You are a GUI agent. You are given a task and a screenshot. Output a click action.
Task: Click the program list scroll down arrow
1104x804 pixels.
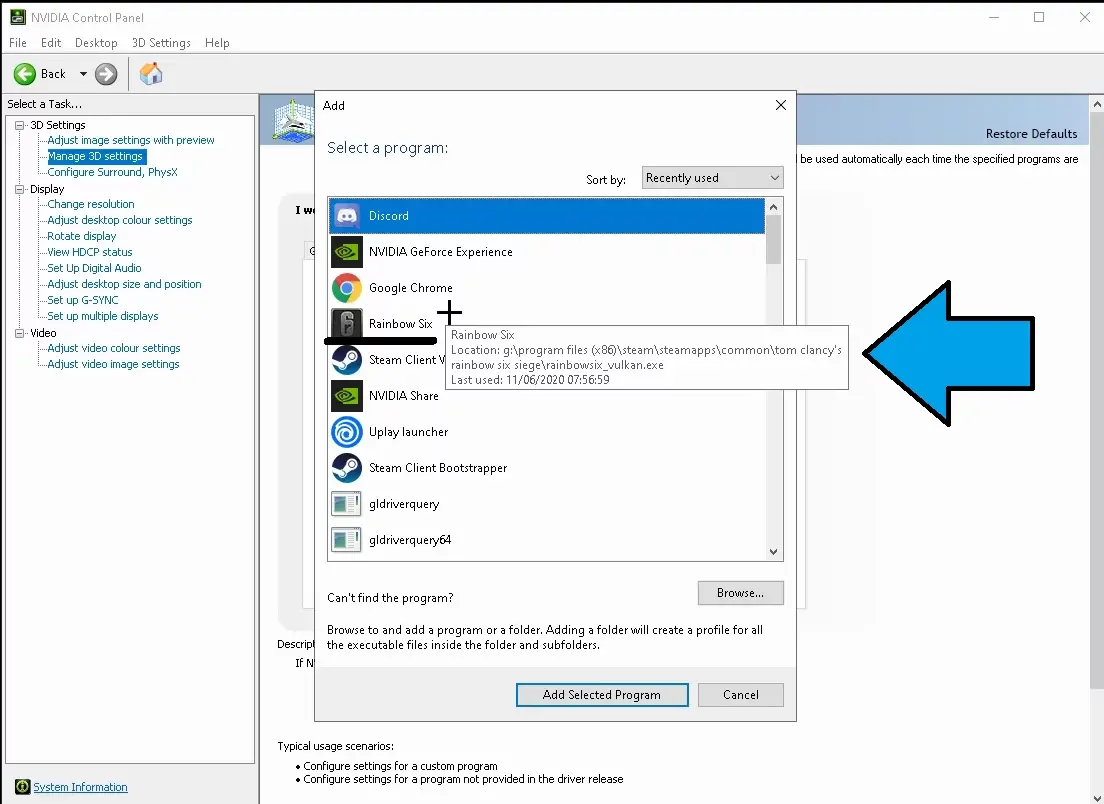[774, 552]
